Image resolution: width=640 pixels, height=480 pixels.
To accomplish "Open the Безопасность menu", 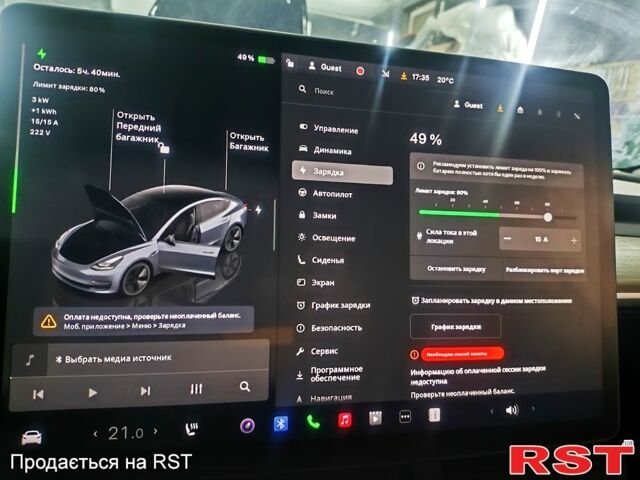I will click(329, 328).
